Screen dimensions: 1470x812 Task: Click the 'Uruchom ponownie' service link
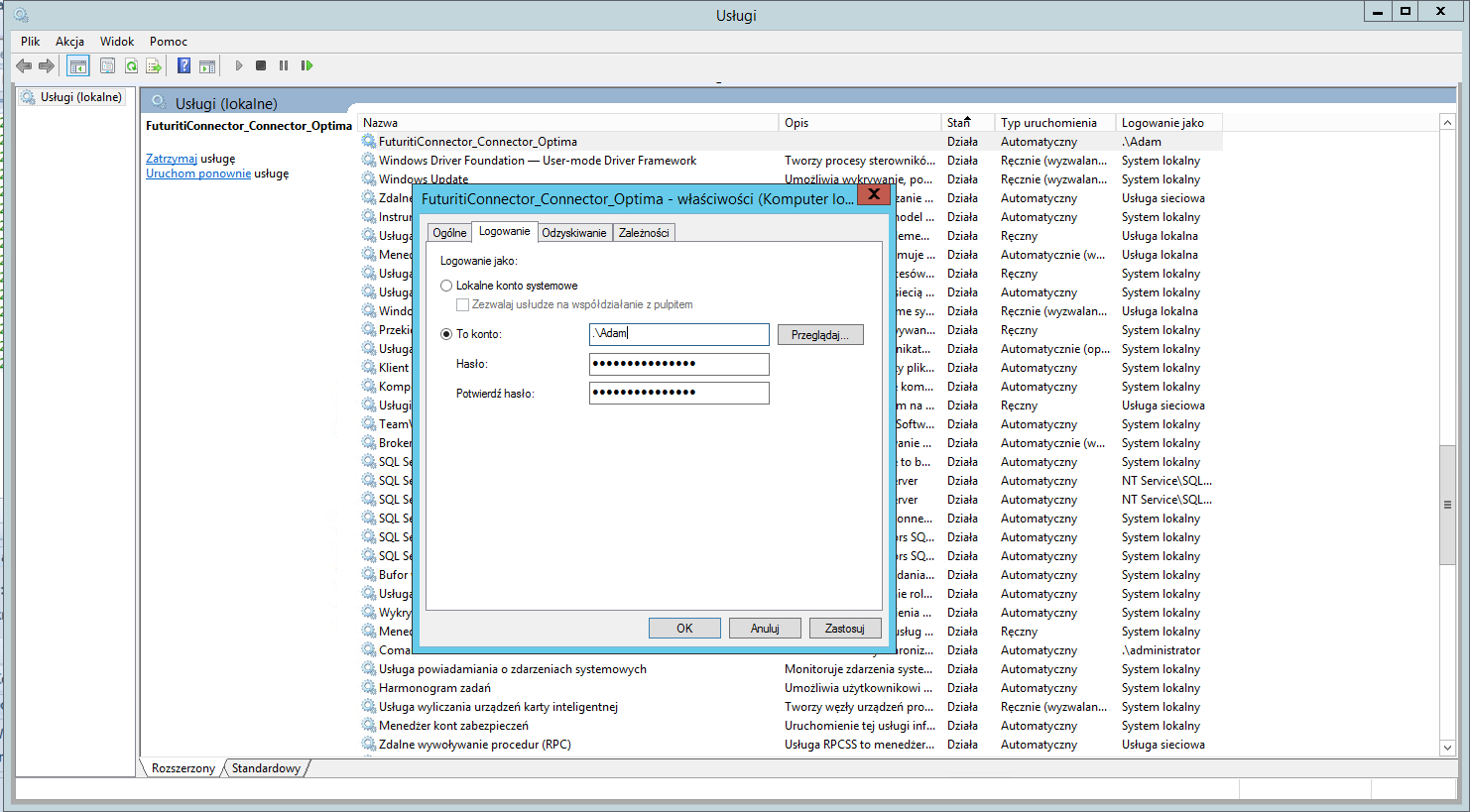(198, 174)
